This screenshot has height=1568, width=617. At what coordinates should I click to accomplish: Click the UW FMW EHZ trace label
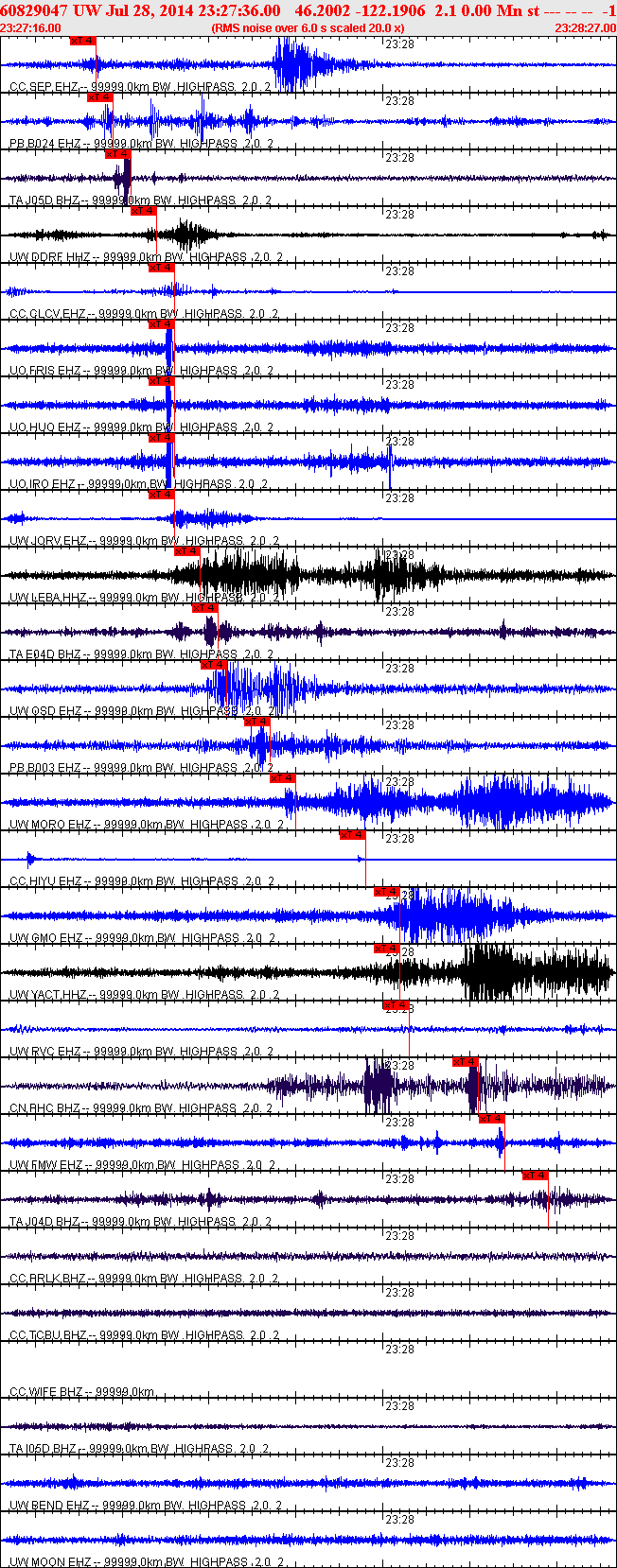pyautogui.click(x=141, y=1165)
